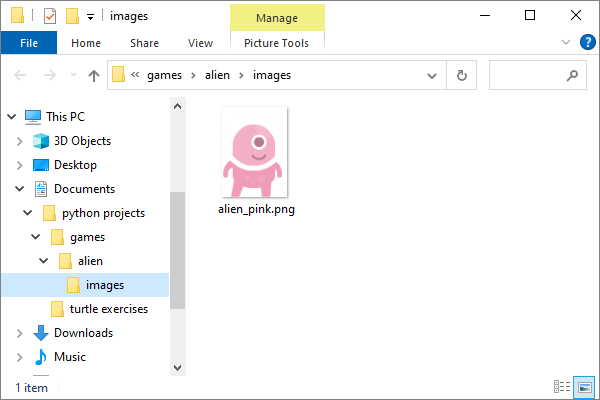Open Help with the question mark icon
The height and width of the screenshot is (400, 600).
click(x=587, y=42)
